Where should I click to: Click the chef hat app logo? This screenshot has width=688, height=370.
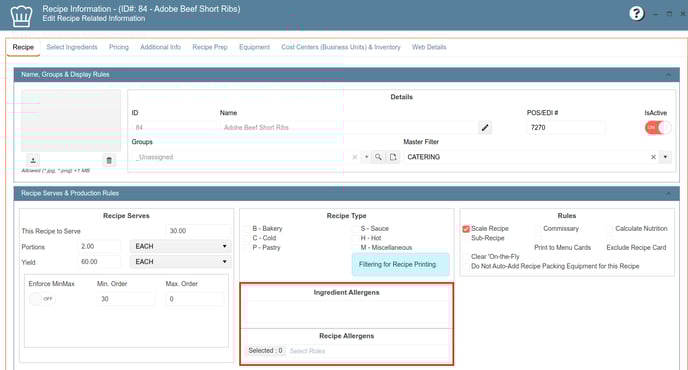tap(21, 15)
